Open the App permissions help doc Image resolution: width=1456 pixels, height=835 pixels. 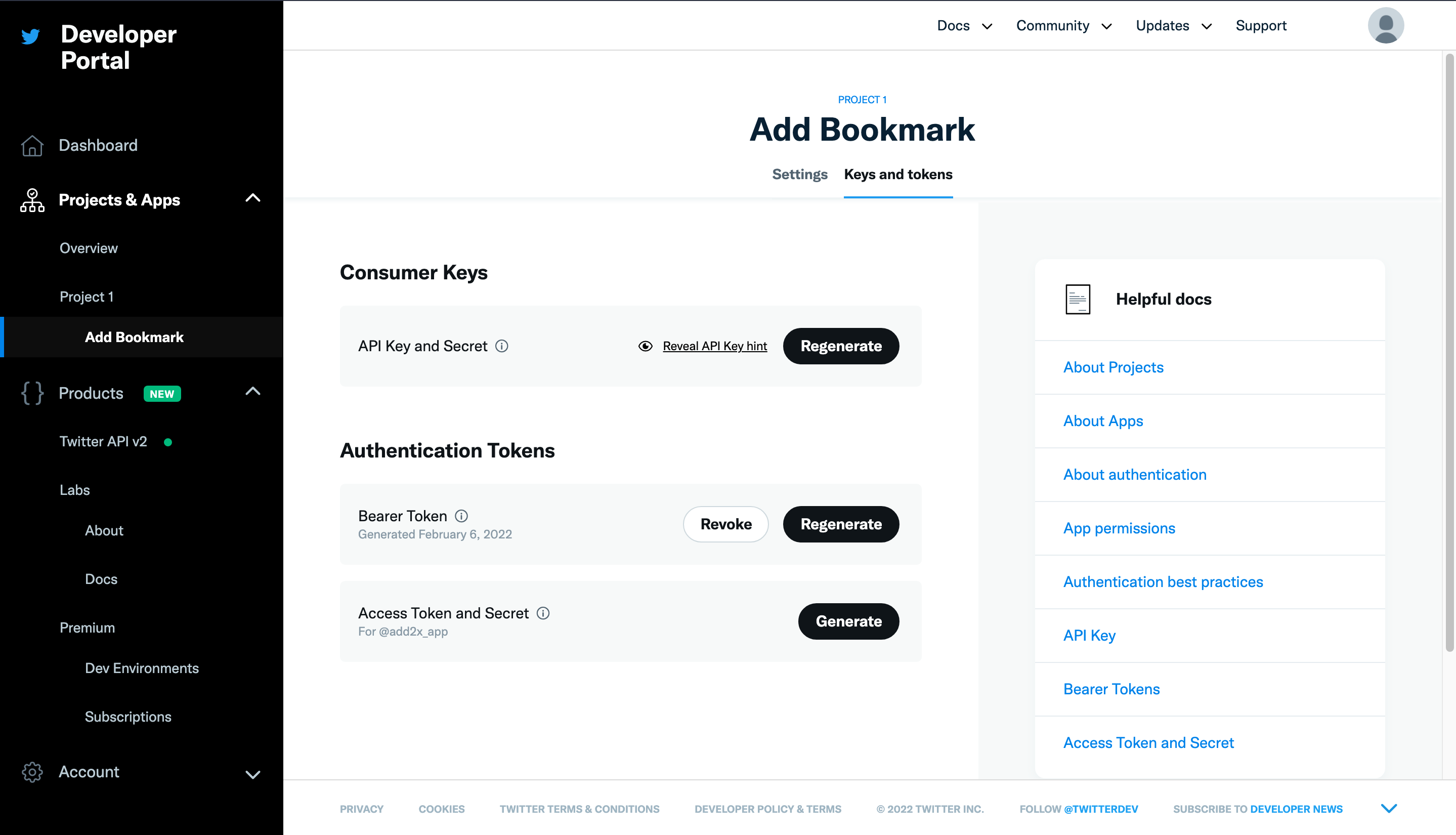click(1119, 529)
